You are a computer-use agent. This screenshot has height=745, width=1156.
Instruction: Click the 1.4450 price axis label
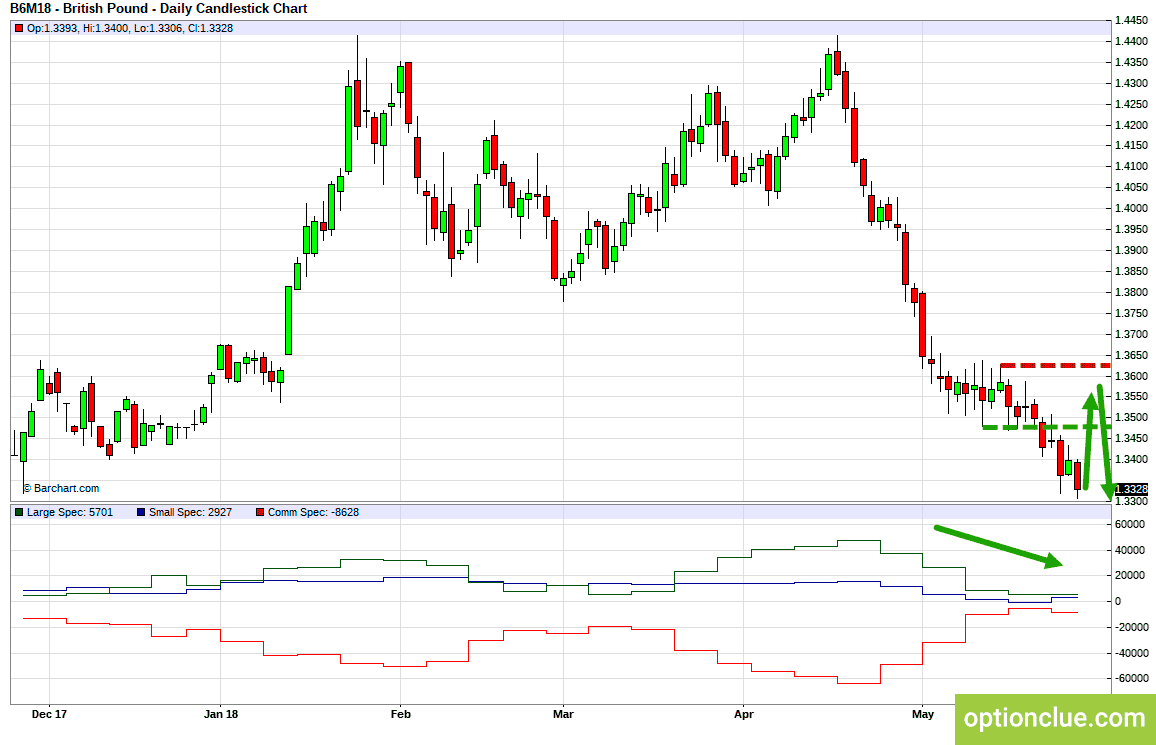click(1132, 21)
